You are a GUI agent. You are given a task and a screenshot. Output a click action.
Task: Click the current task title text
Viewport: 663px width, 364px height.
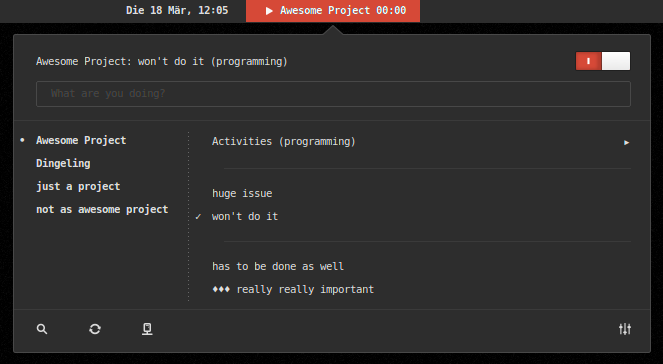(x=162, y=61)
